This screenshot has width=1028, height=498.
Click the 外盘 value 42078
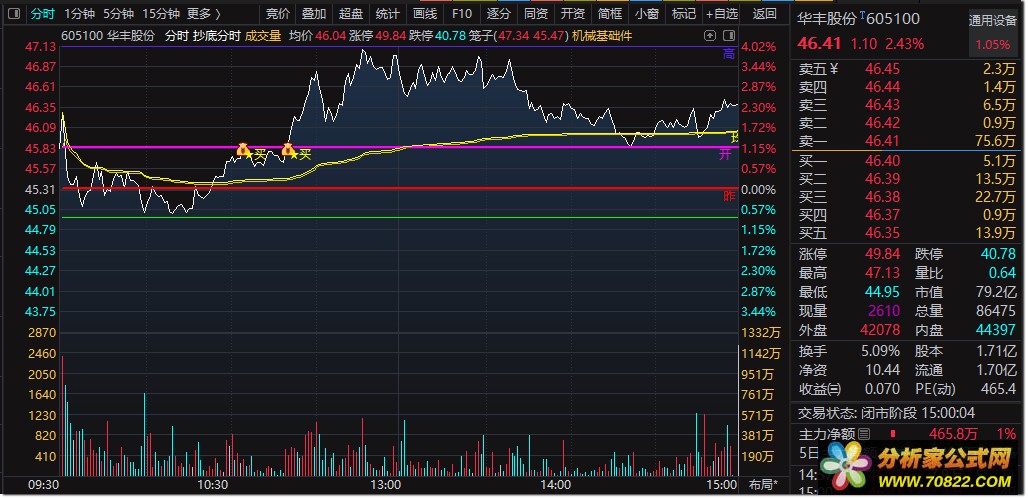pyautogui.click(x=882, y=330)
